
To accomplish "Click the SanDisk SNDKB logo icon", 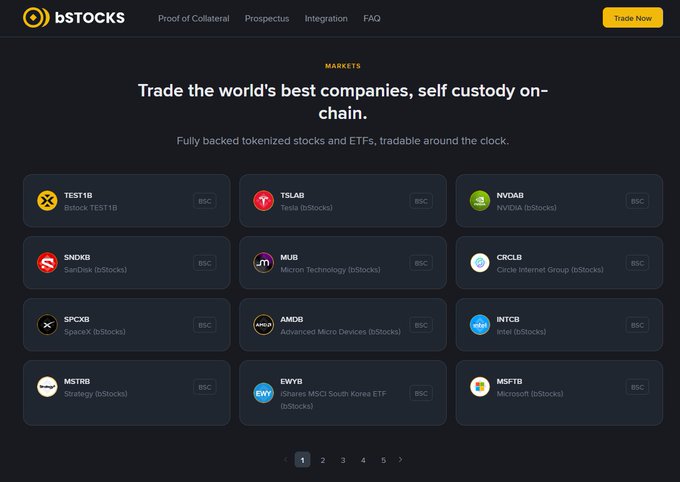I will 47,263.
